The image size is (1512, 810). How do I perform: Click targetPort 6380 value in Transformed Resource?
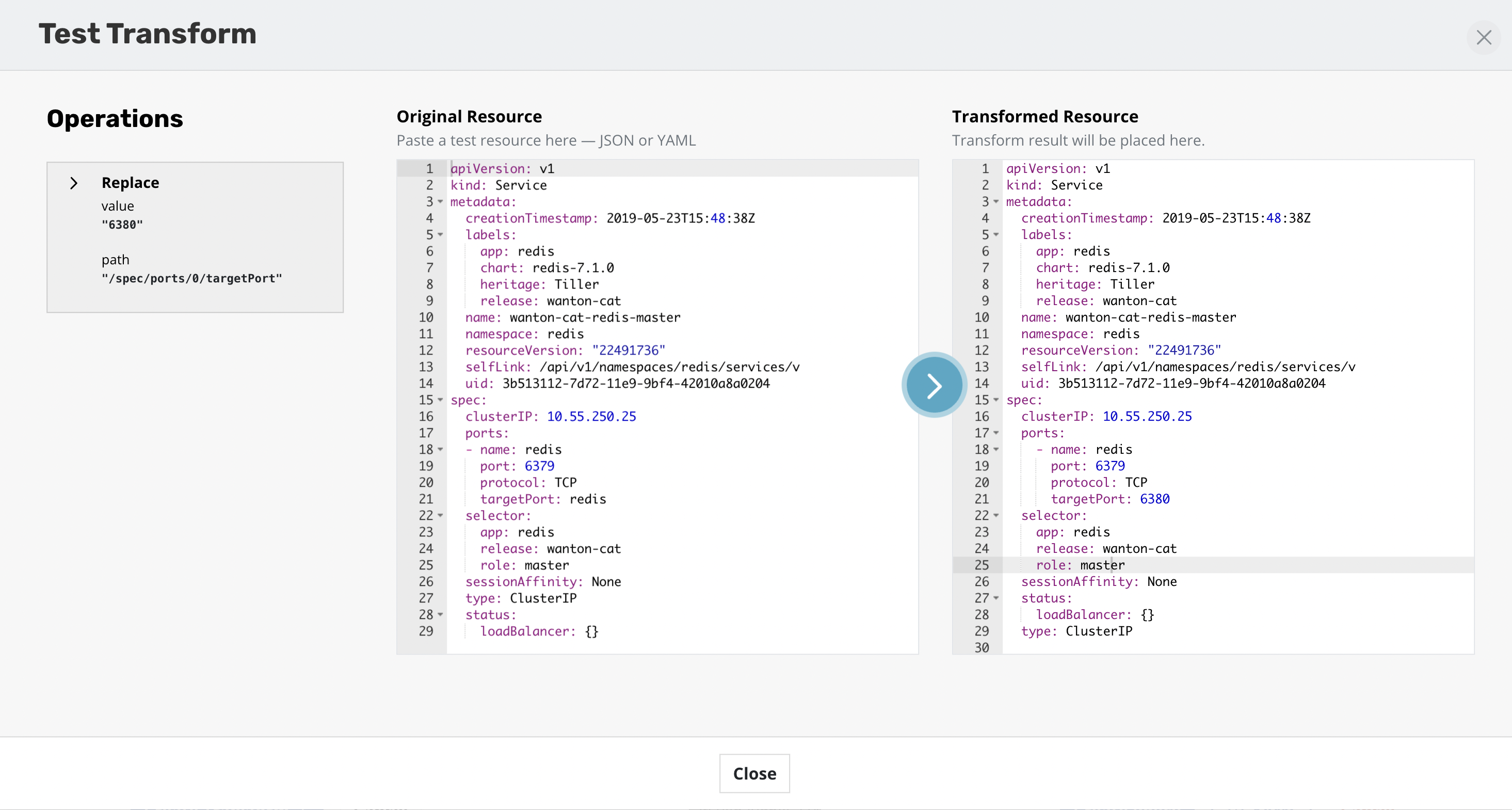pyautogui.click(x=1154, y=499)
